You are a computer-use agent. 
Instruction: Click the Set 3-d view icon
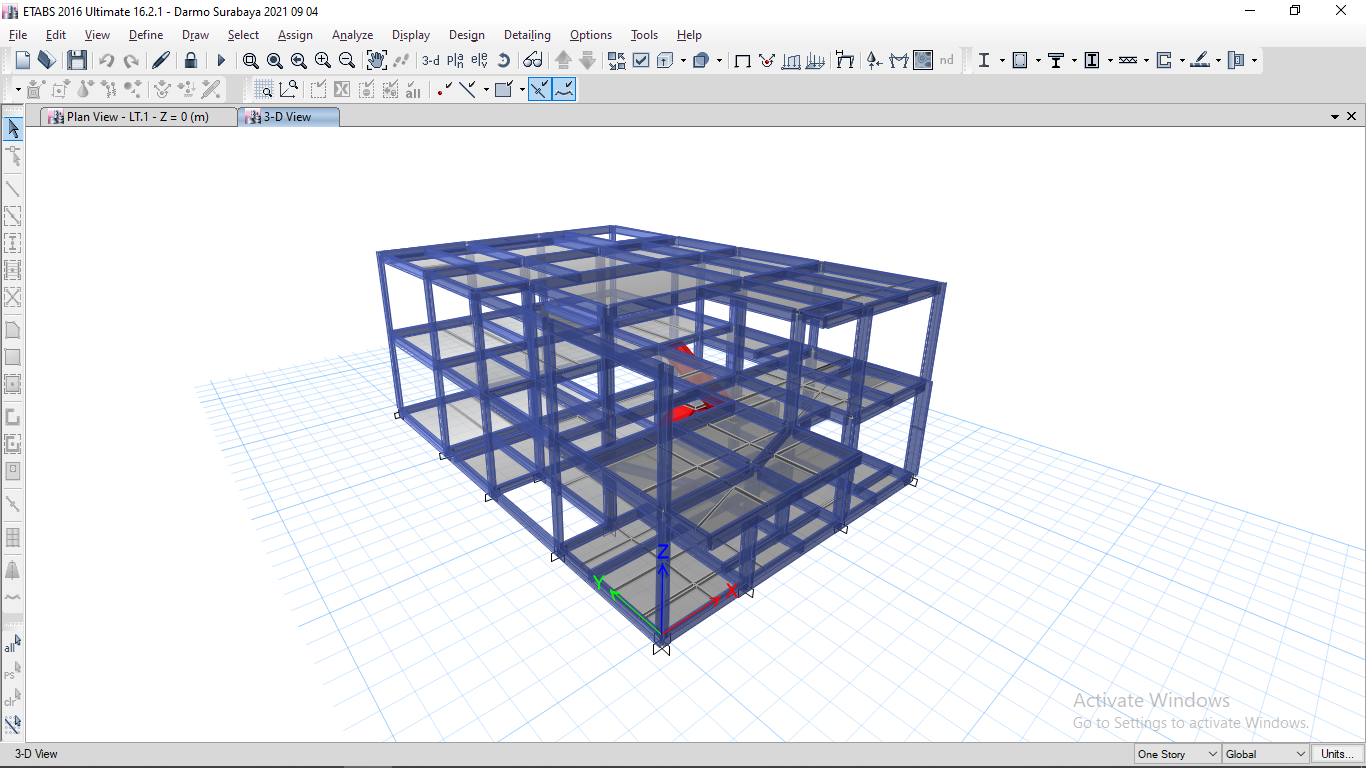pyautogui.click(x=430, y=60)
